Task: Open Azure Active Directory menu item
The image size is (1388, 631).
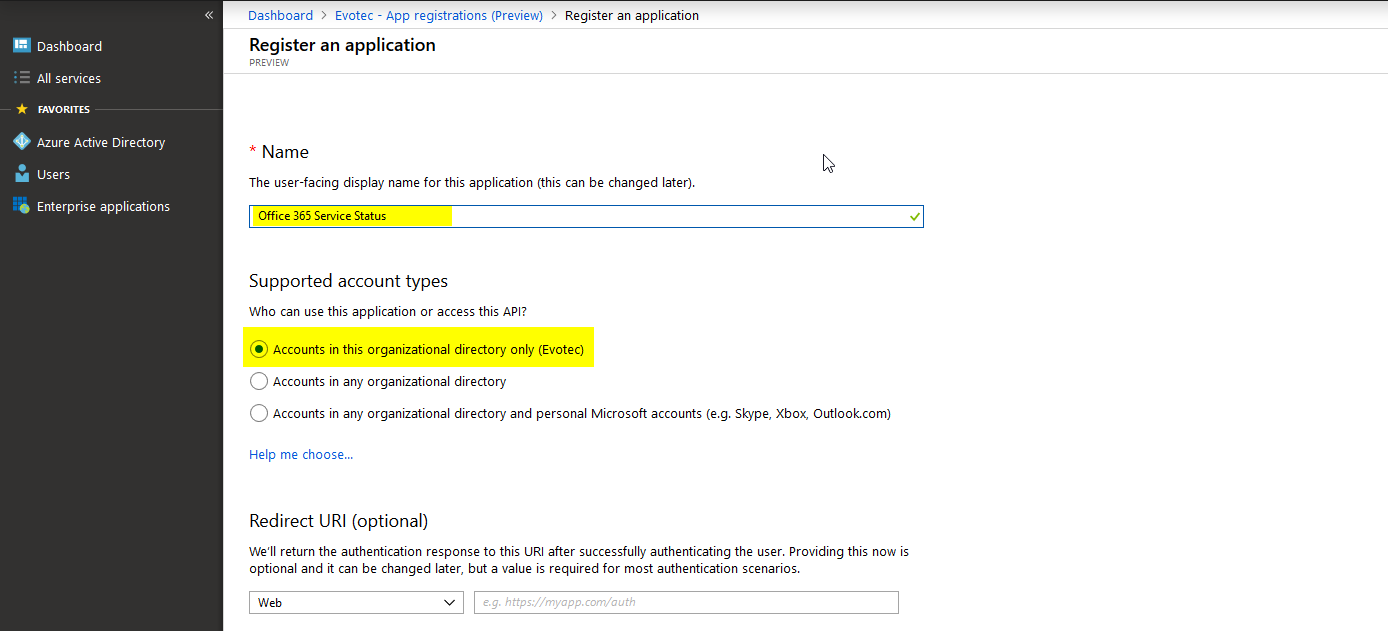Action: [x=101, y=142]
